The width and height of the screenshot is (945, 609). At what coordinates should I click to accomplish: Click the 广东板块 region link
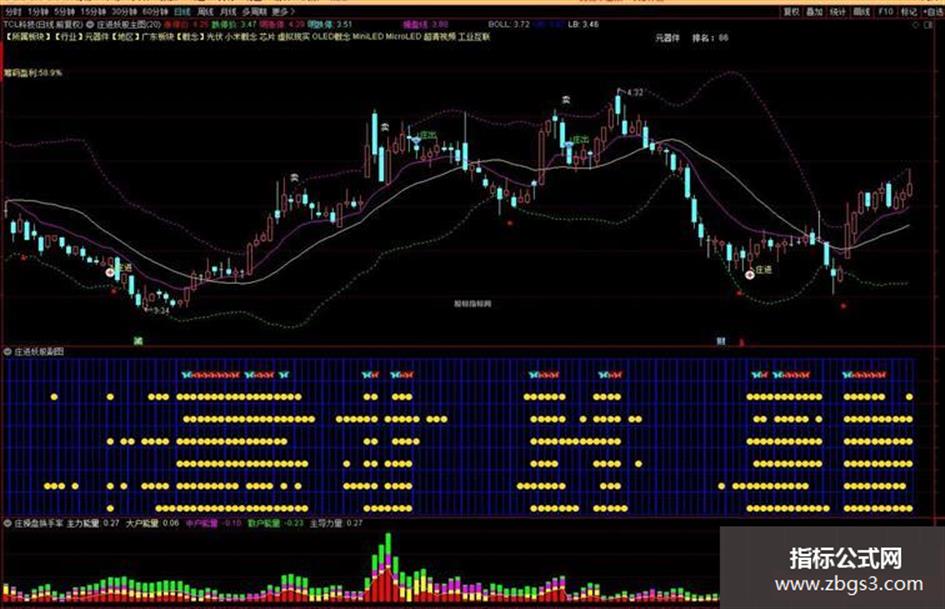coord(158,37)
